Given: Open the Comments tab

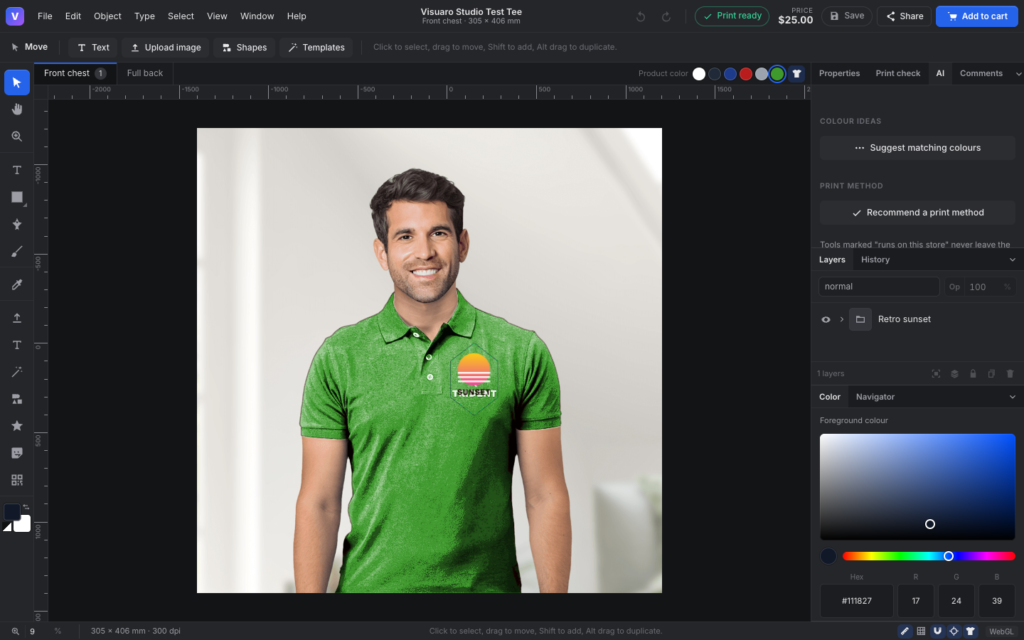Looking at the screenshot, I should coord(981,74).
